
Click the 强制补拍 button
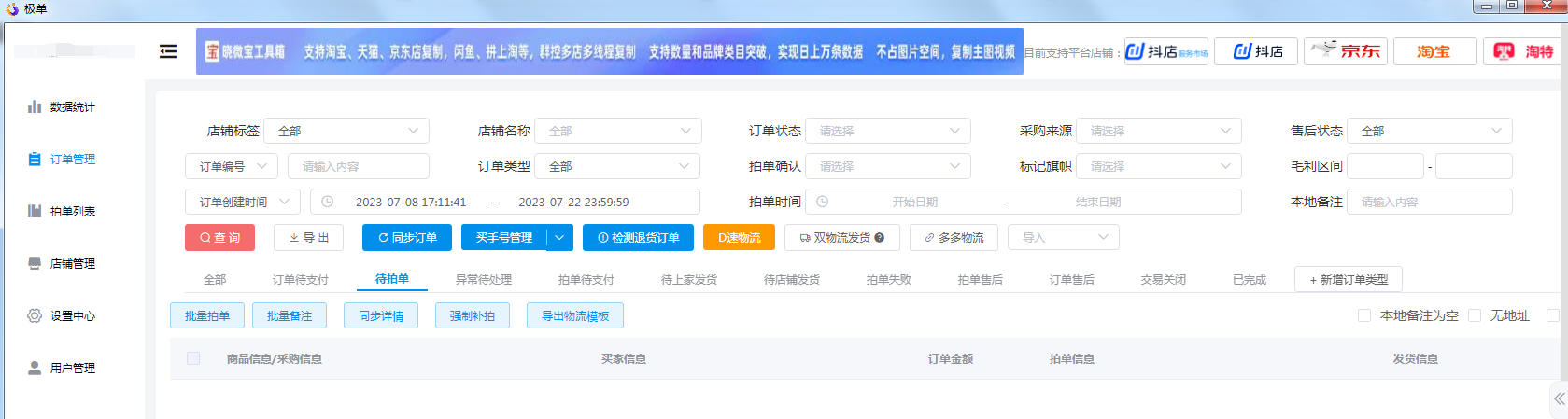[473, 316]
